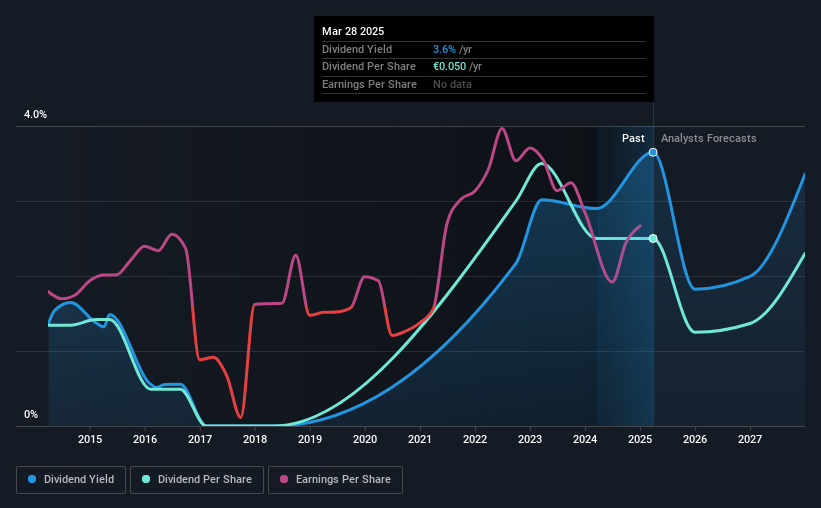Image resolution: width=821 pixels, height=508 pixels.
Task: Click the teal Dividend Per Share data point marker
Action: tap(653, 238)
